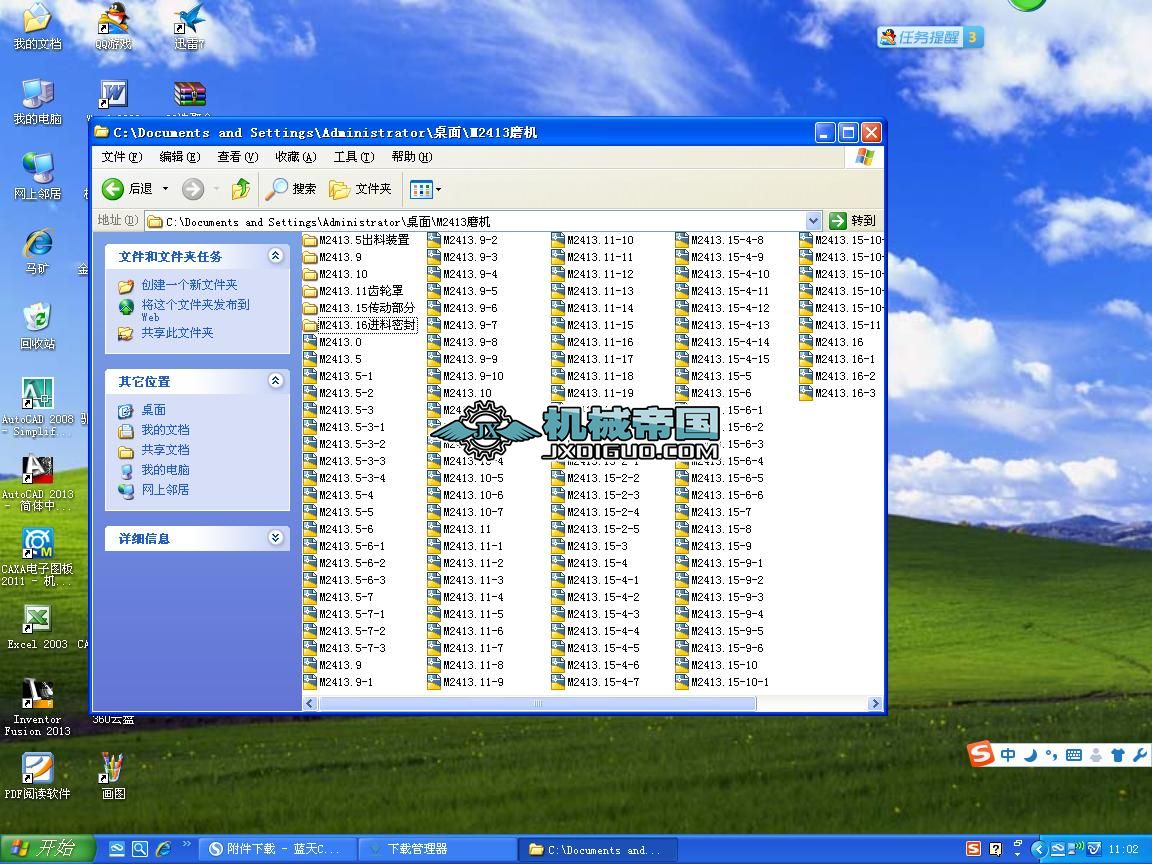Click 共享此文件夹 link

point(177,333)
